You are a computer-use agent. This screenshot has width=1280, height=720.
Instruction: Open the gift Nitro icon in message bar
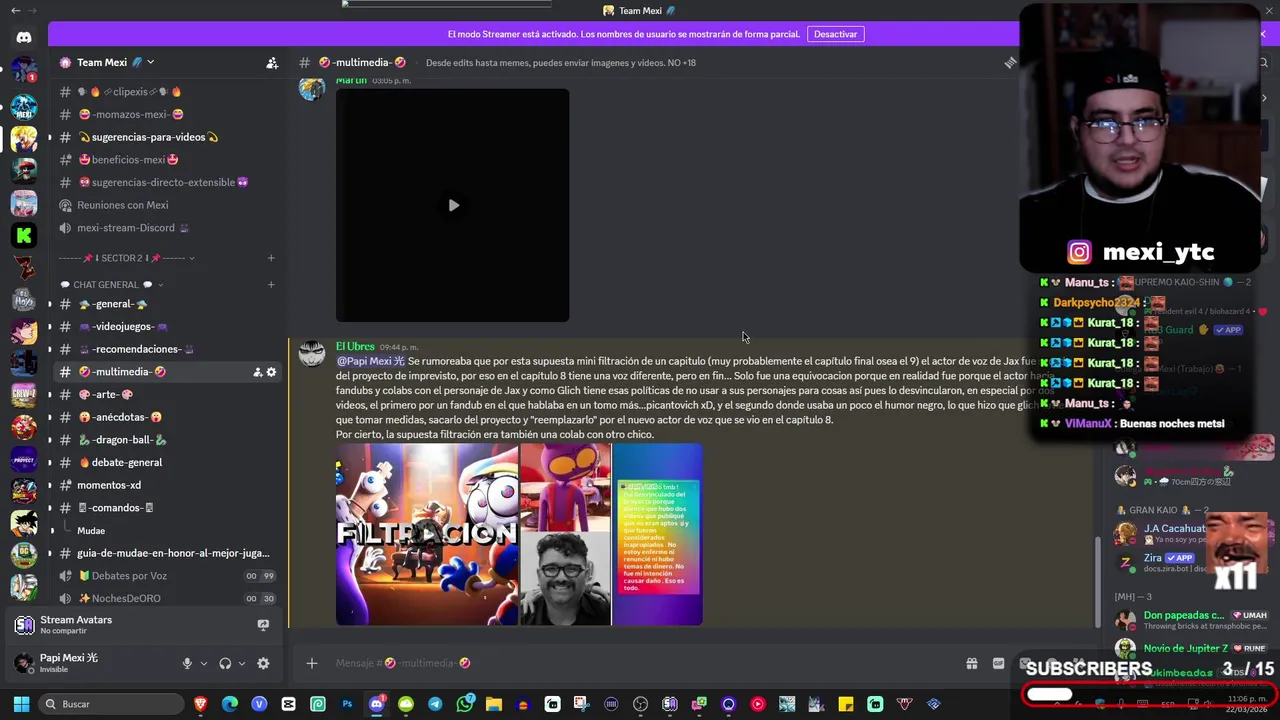pos(971,663)
